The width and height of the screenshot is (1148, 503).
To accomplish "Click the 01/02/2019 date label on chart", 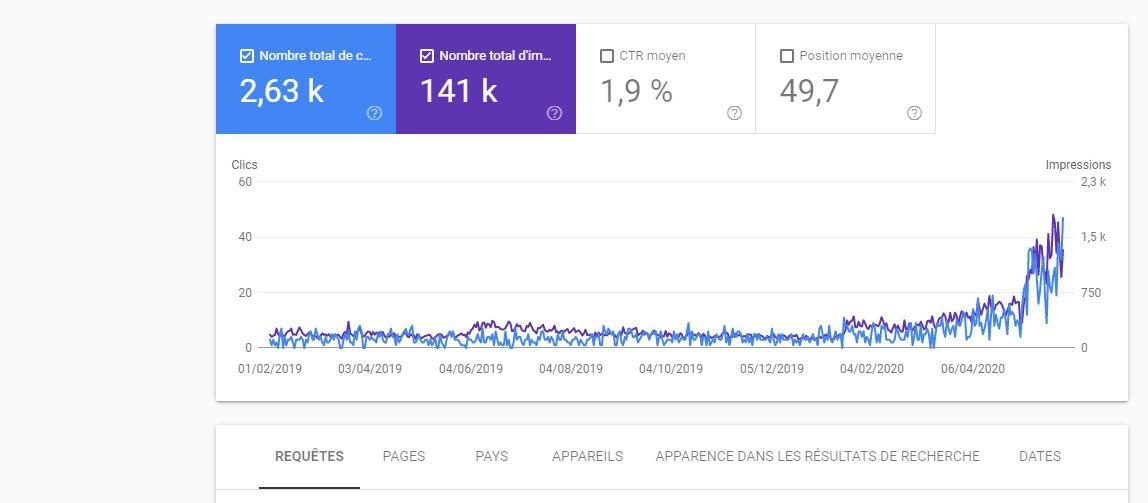I will click(270, 369).
